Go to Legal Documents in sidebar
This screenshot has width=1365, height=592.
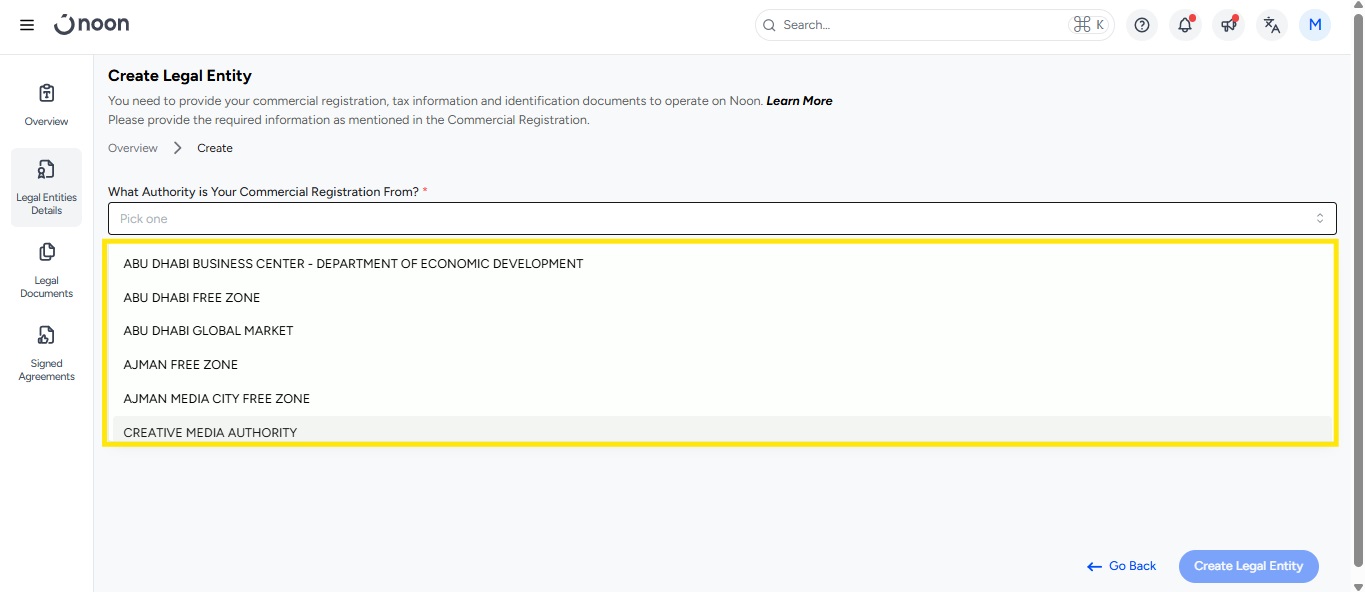[46, 270]
